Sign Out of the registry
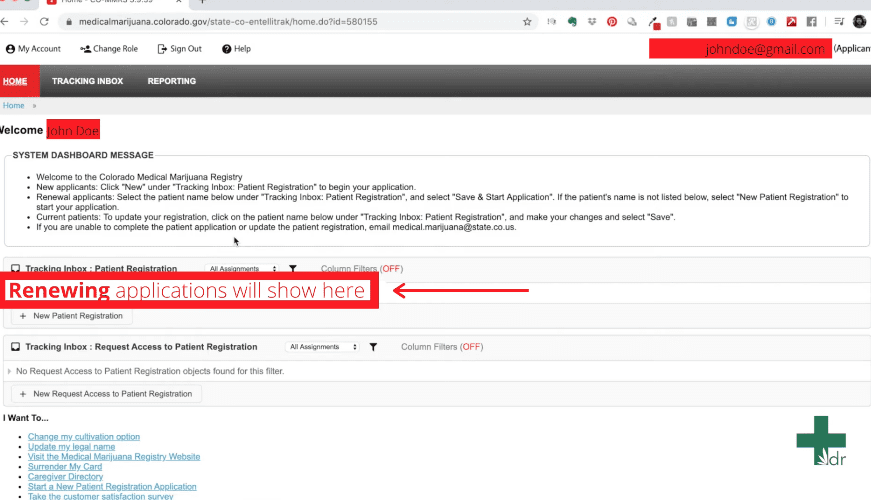Viewport: 871px width, 500px height. pos(179,49)
